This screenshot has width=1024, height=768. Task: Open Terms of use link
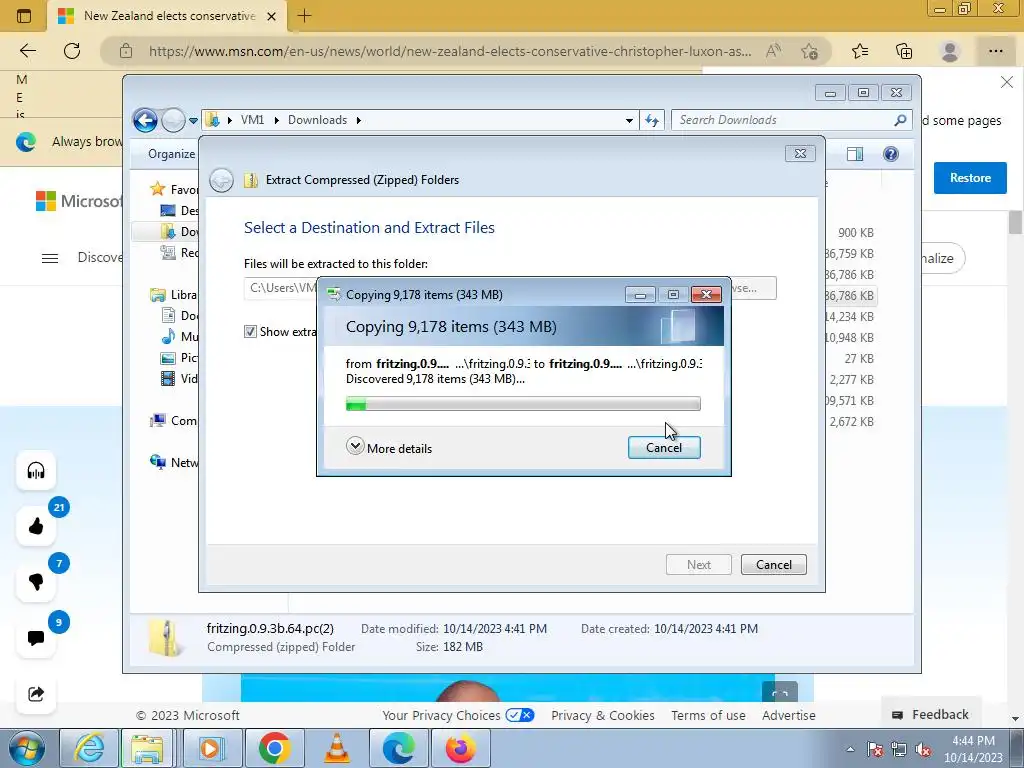coord(708,716)
